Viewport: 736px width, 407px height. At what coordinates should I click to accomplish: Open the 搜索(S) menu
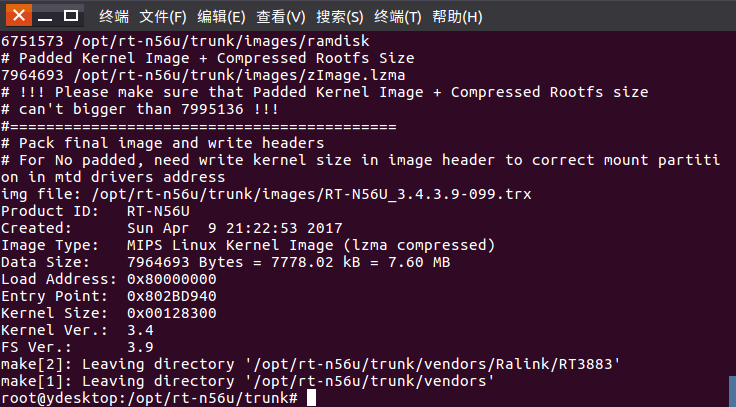340,17
